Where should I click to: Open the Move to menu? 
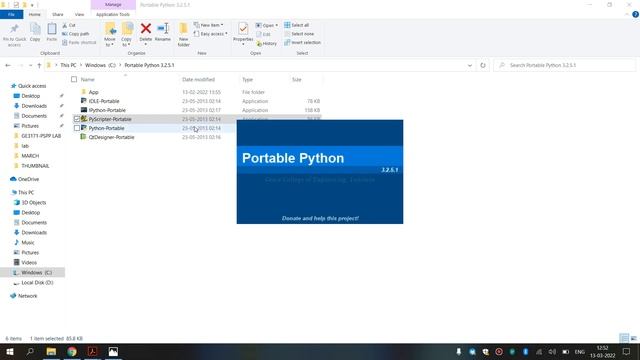110,34
